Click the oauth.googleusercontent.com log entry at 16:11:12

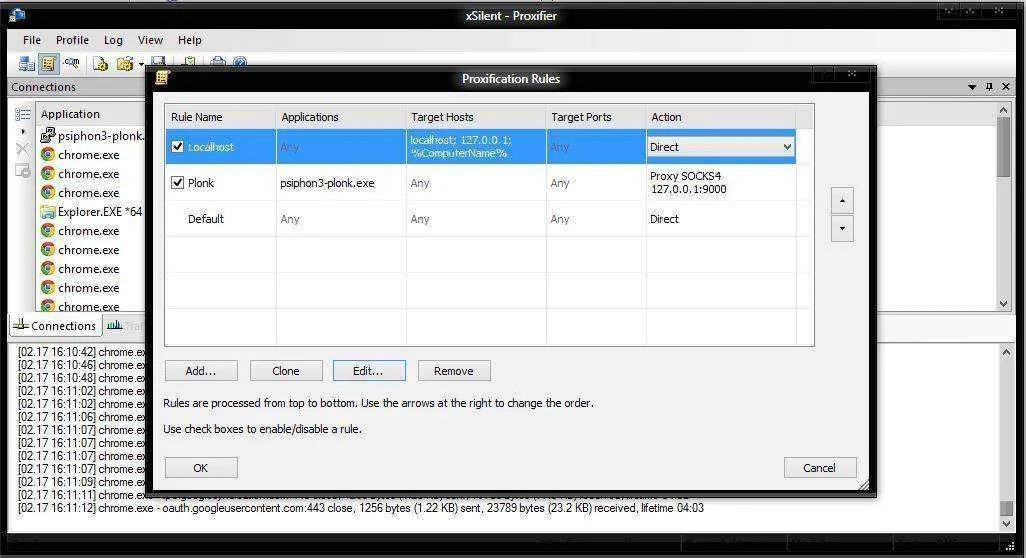(361, 508)
